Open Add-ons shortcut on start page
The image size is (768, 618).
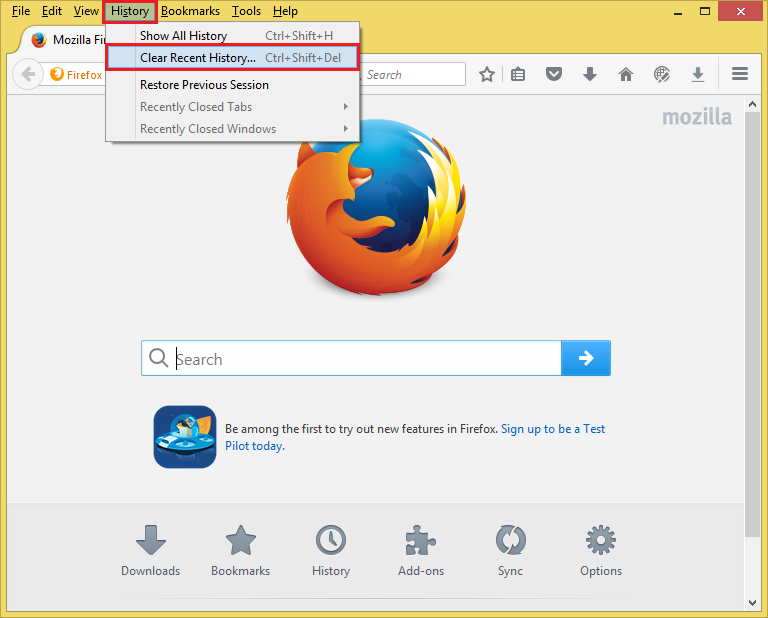tap(421, 551)
